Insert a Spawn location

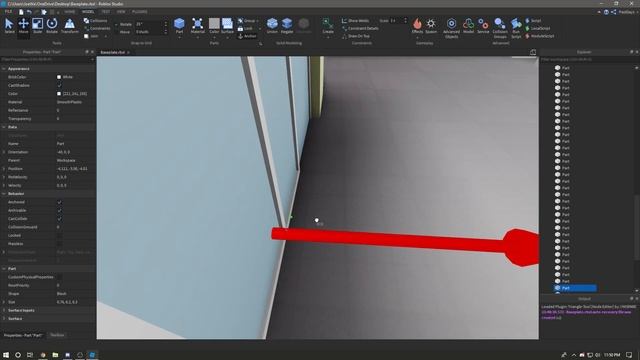pos(431,26)
